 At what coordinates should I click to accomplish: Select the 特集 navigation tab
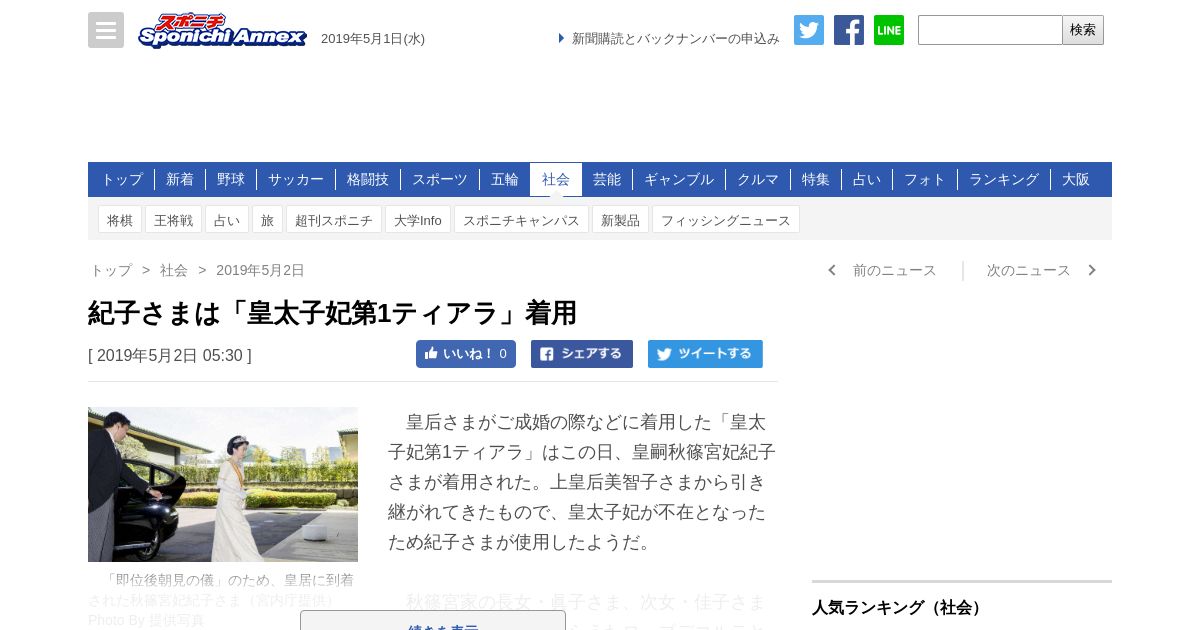816,179
